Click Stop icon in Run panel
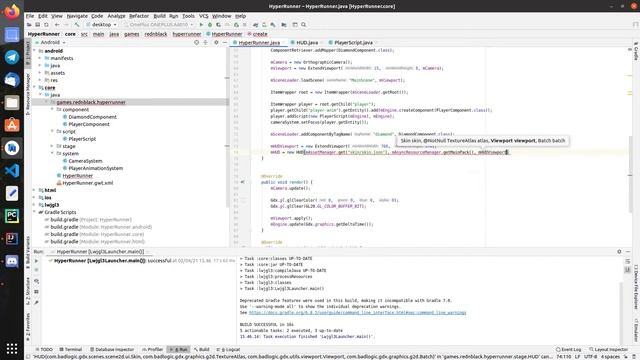Image resolution: width=640 pixels, height=360 pixels. tap(36, 270)
